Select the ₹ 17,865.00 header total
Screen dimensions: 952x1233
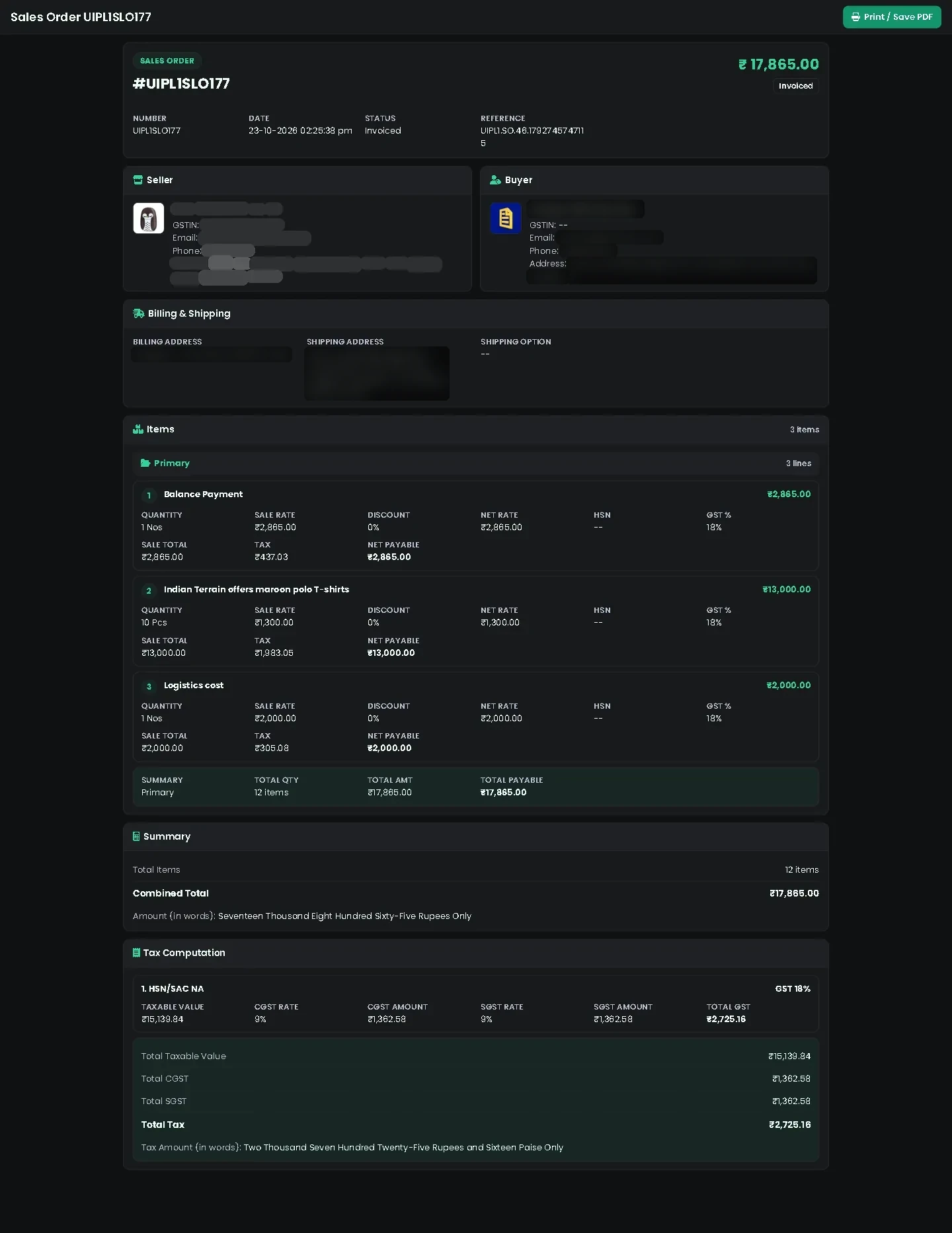[x=778, y=64]
